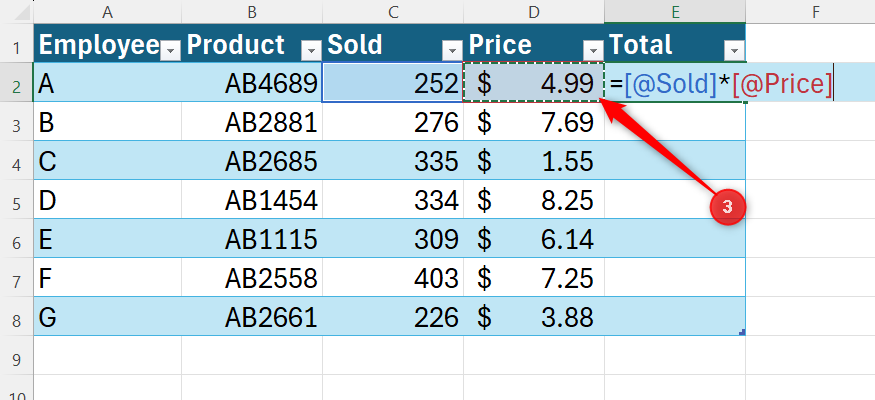Click Sold value 334

pos(393,199)
